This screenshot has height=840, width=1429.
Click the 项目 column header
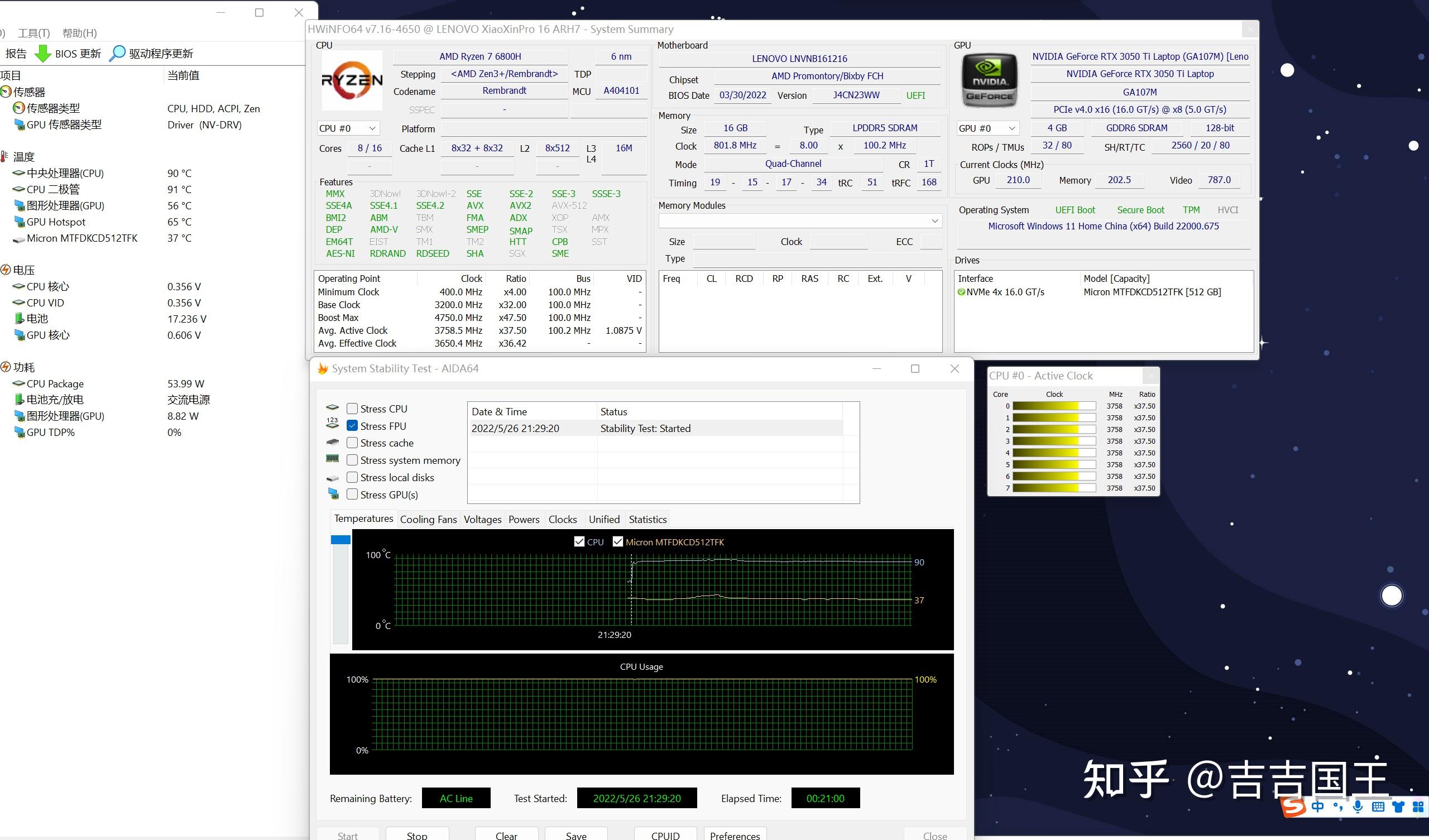(81, 75)
